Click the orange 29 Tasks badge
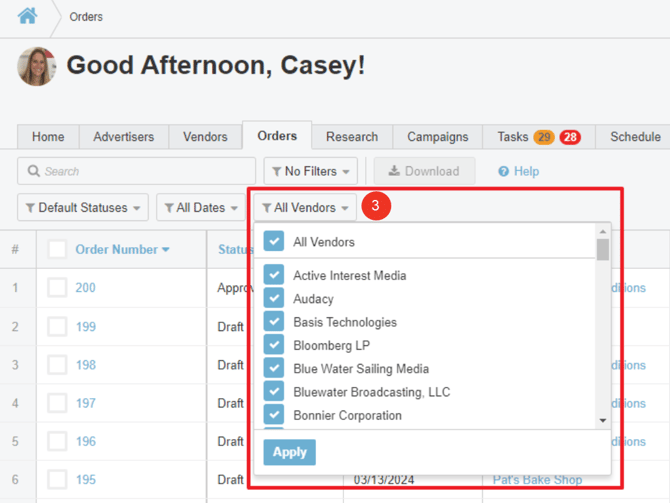The width and height of the screenshot is (670, 503). click(544, 137)
